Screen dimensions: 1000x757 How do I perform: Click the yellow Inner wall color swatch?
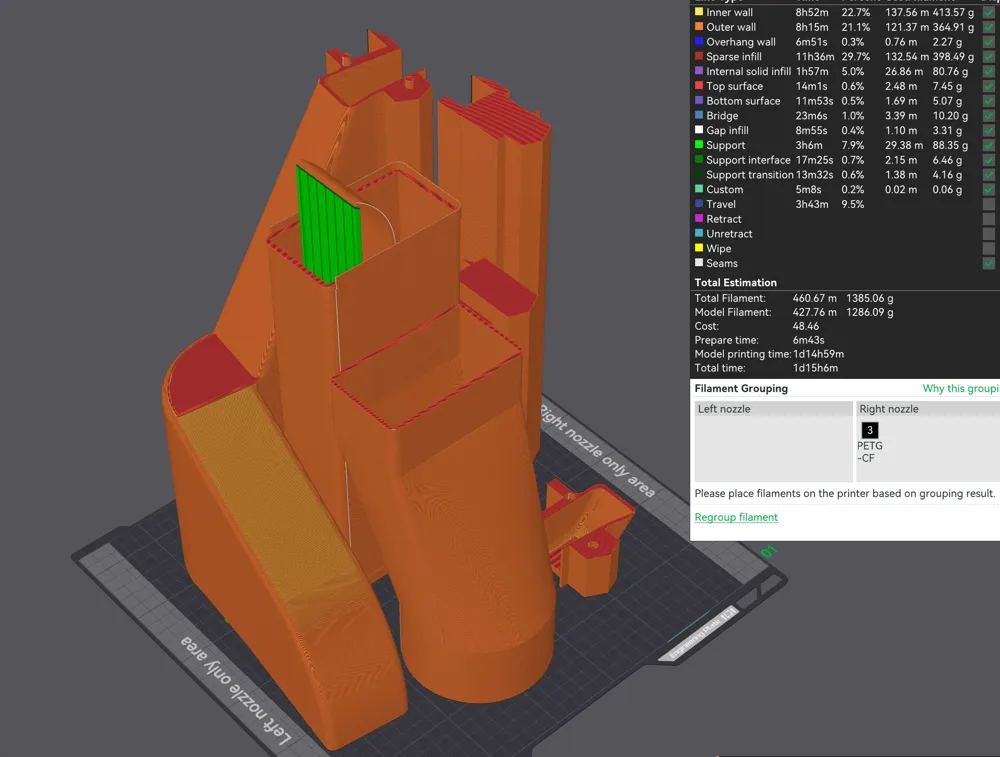(699, 11)
